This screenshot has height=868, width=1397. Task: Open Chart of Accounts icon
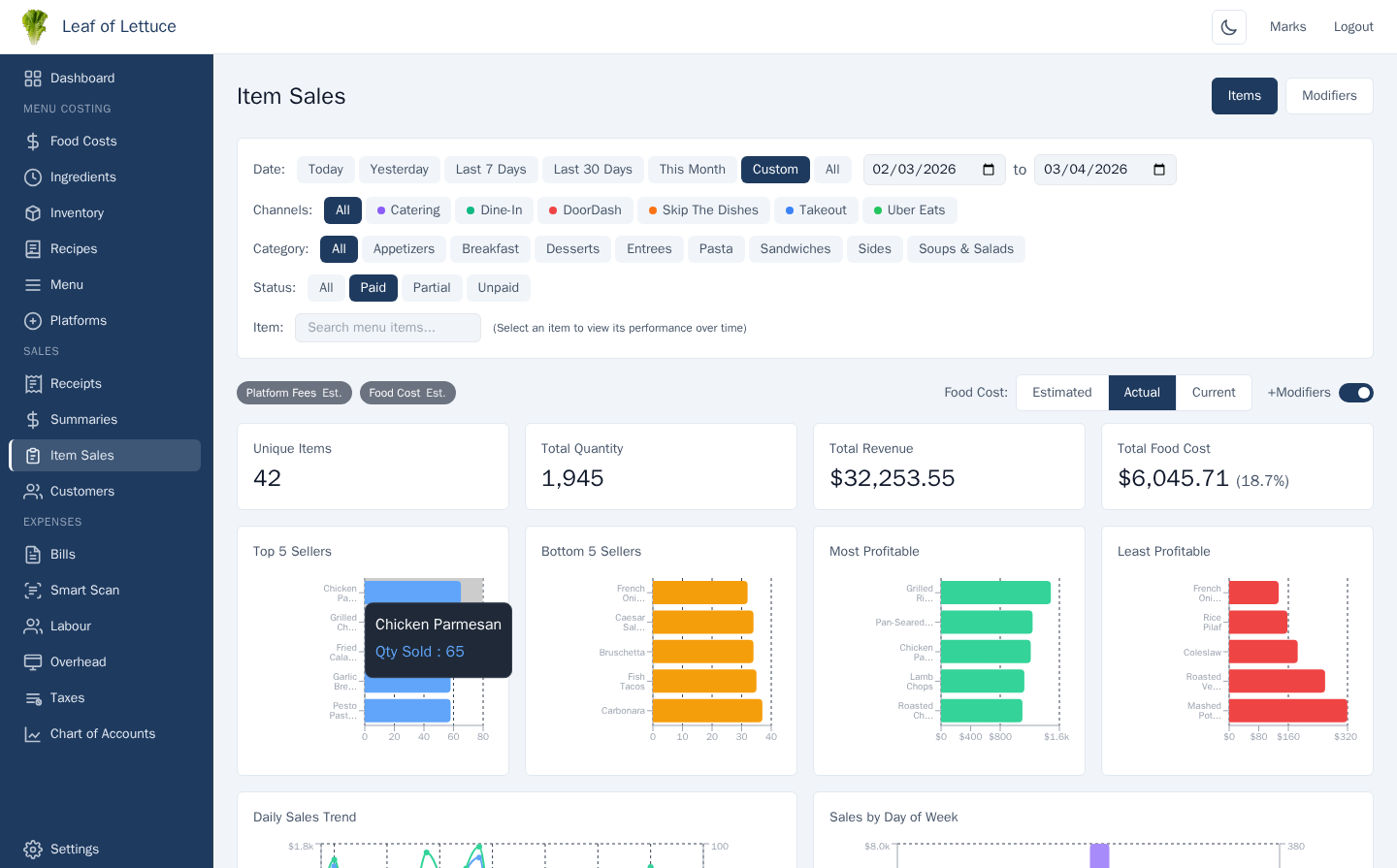[x=33, y=734]
